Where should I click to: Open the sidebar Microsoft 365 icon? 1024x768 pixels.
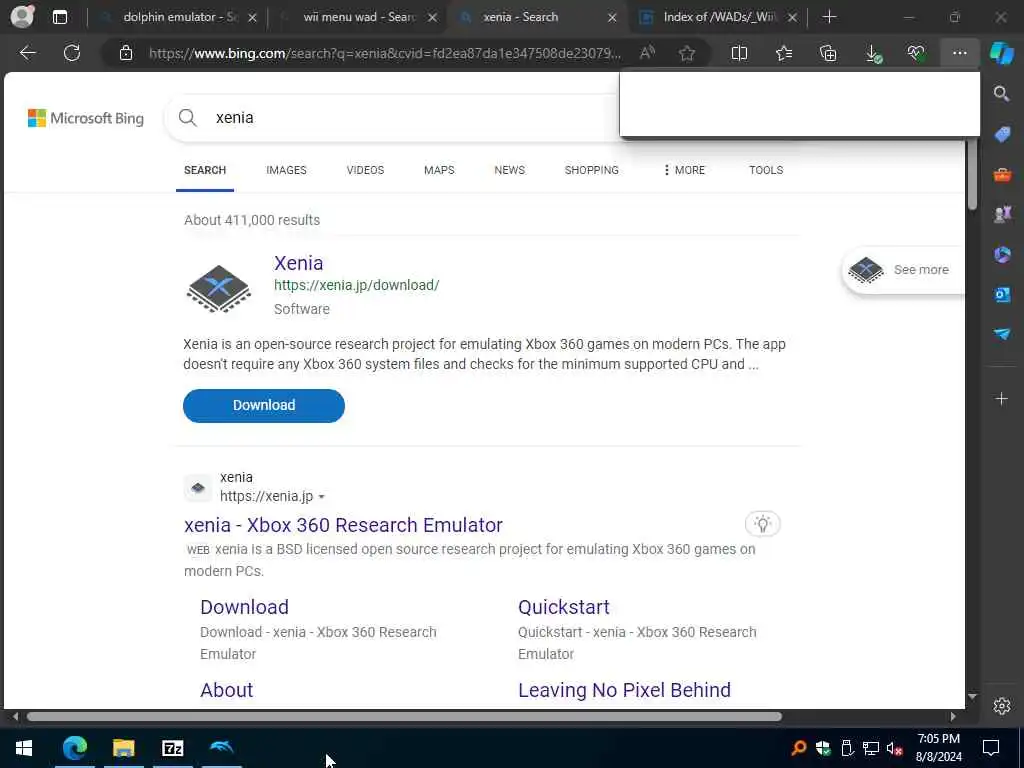(1002, 254)
